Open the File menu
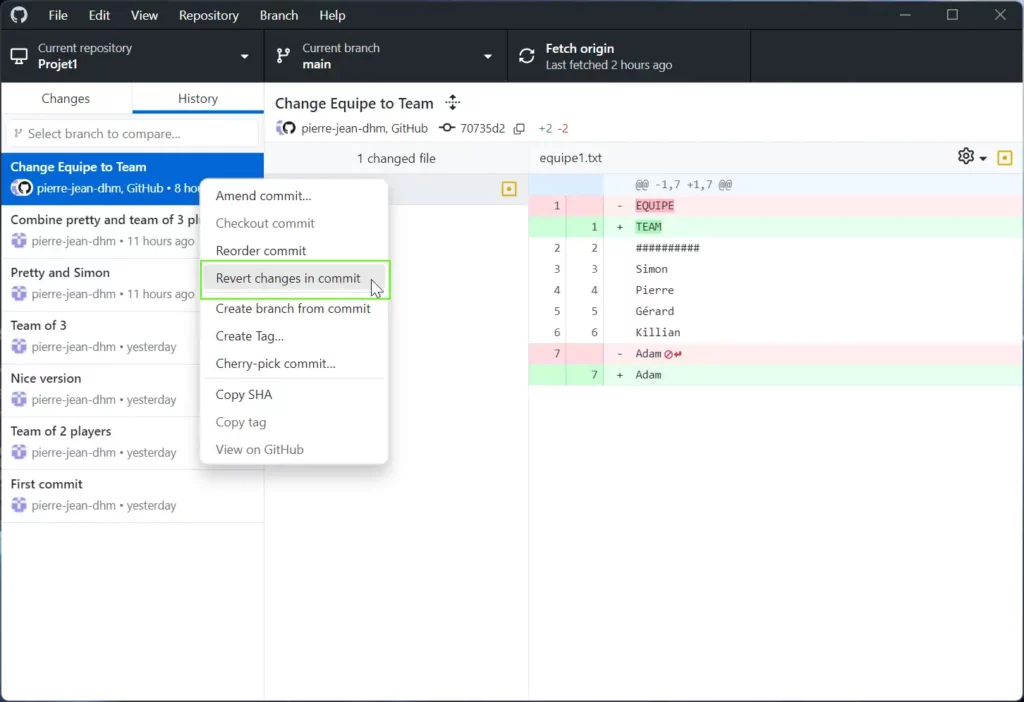The width and height of the screenshot is (1024, 702). pos(57,15)
